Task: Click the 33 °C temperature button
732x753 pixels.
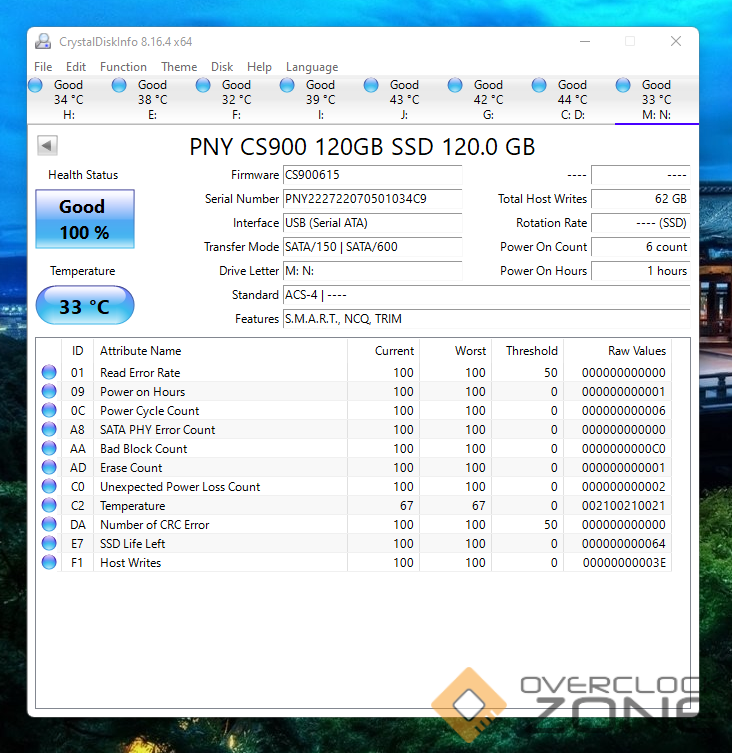Action: pos(85,305)
